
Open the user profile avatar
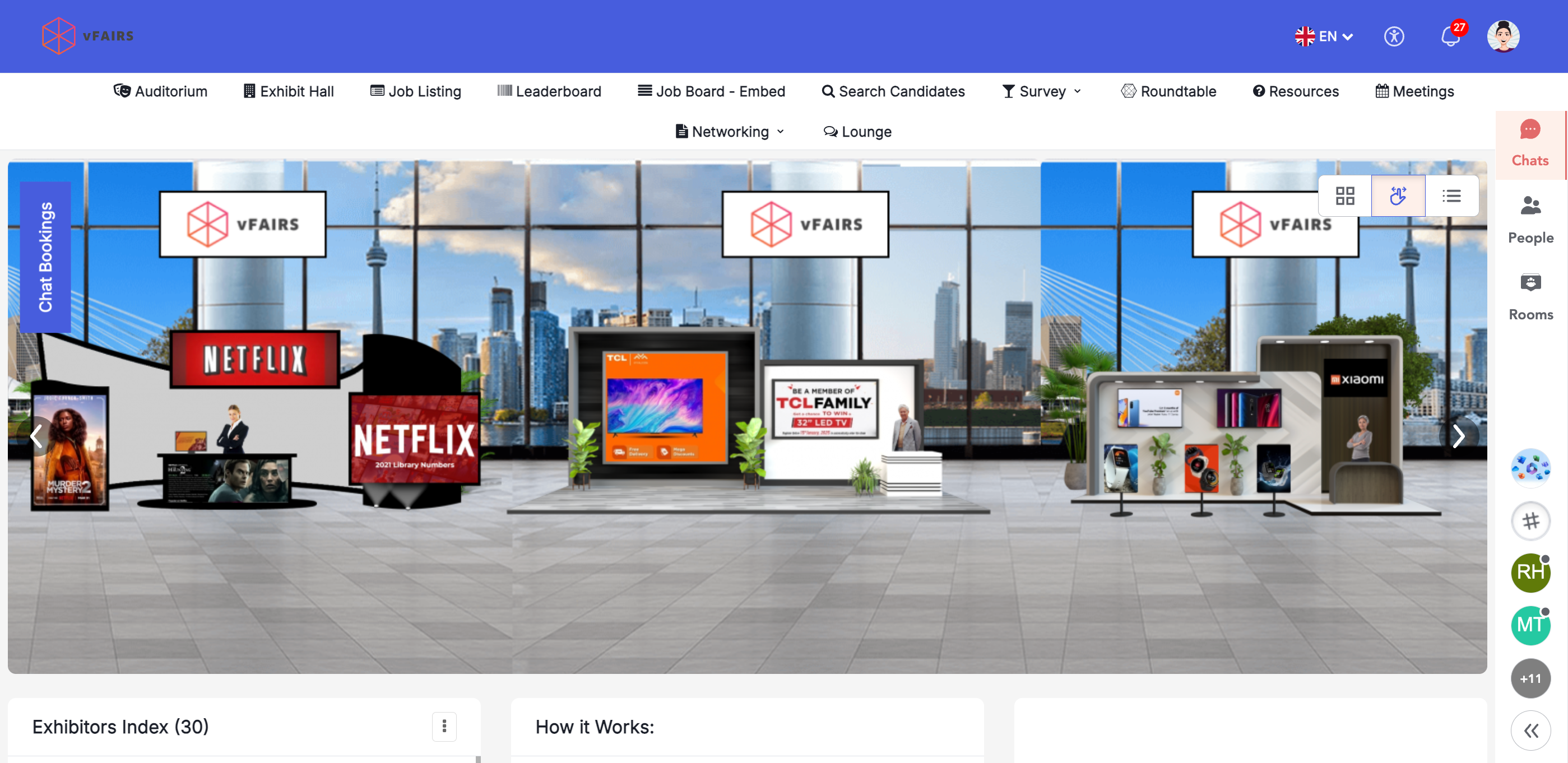click(1503, 36)
